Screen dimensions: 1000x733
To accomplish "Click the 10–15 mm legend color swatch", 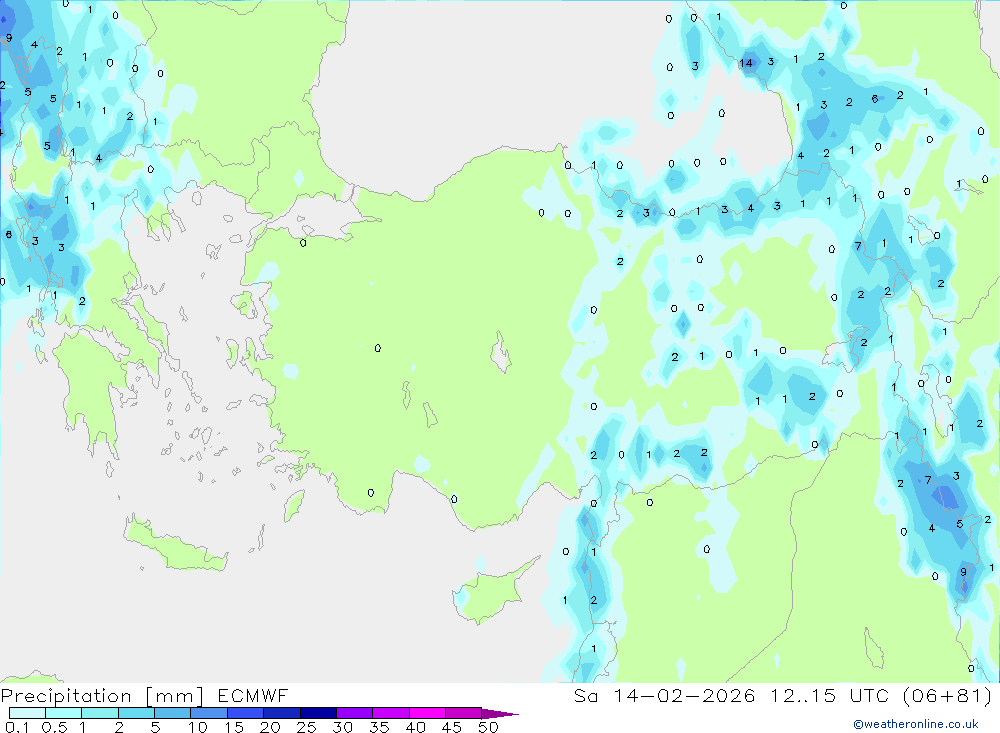I will pos(209,713).
